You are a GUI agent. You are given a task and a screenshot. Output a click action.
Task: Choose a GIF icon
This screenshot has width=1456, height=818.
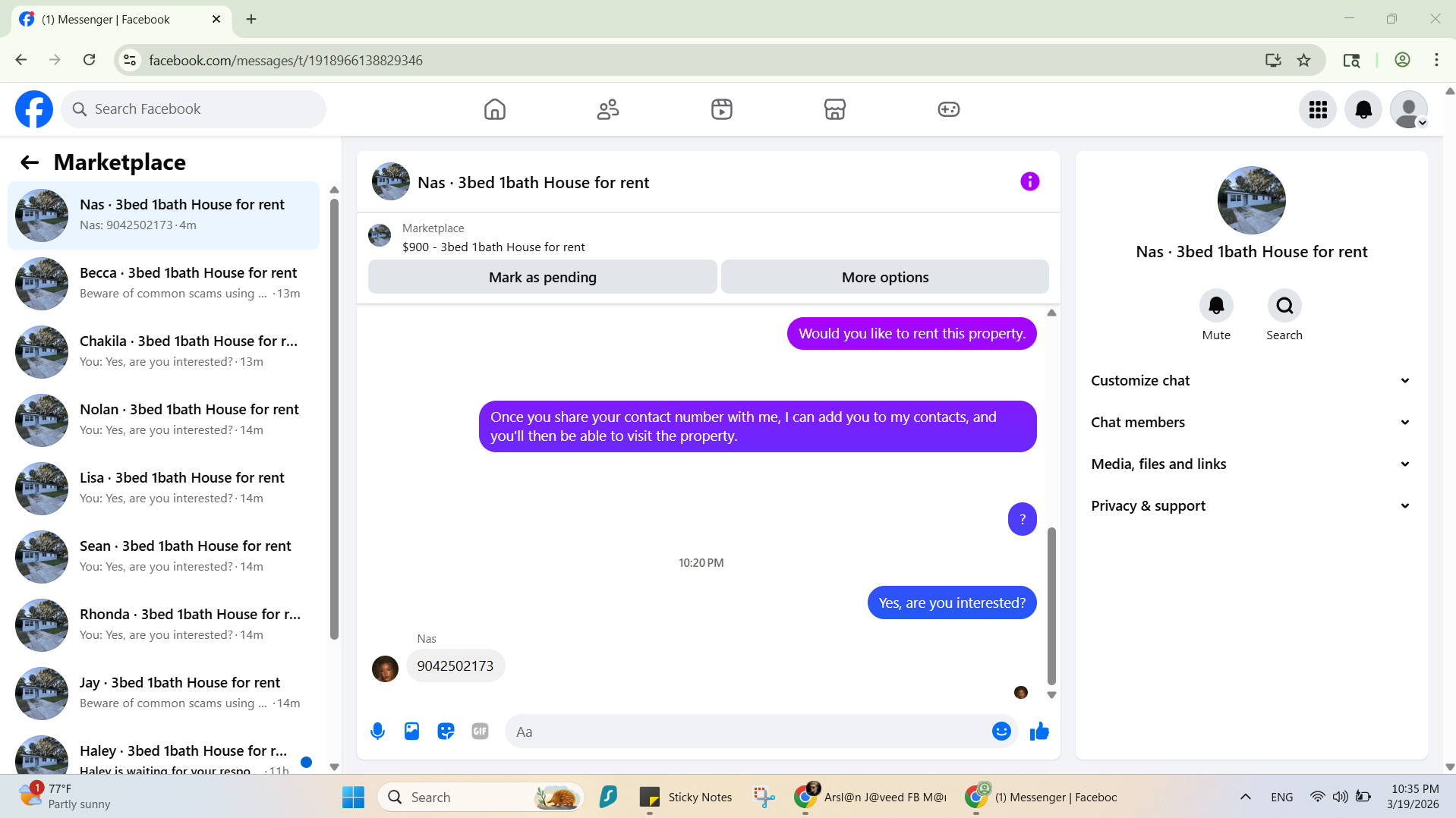point(480,731)
